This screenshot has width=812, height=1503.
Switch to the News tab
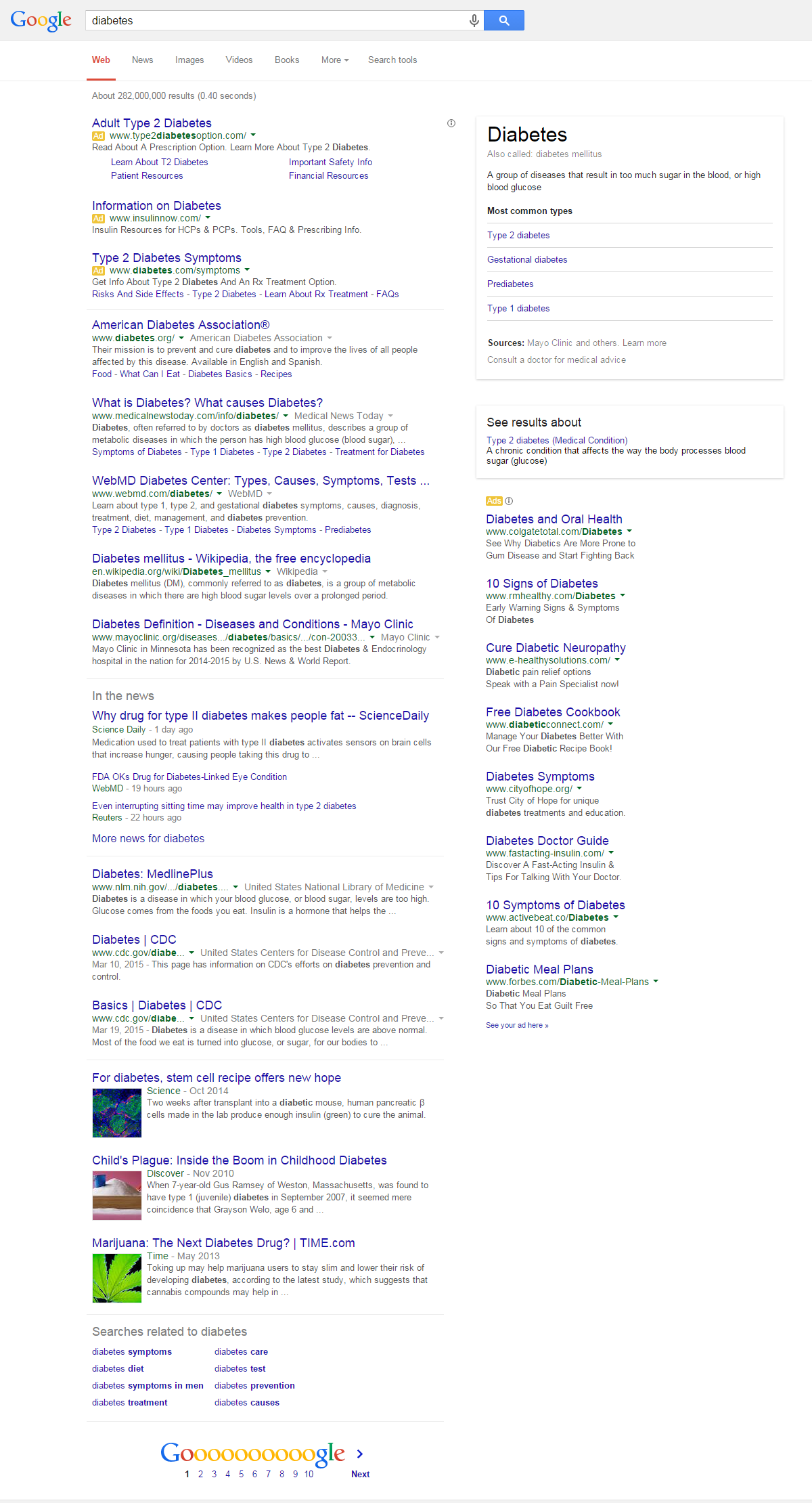click(x=142, y=60)
